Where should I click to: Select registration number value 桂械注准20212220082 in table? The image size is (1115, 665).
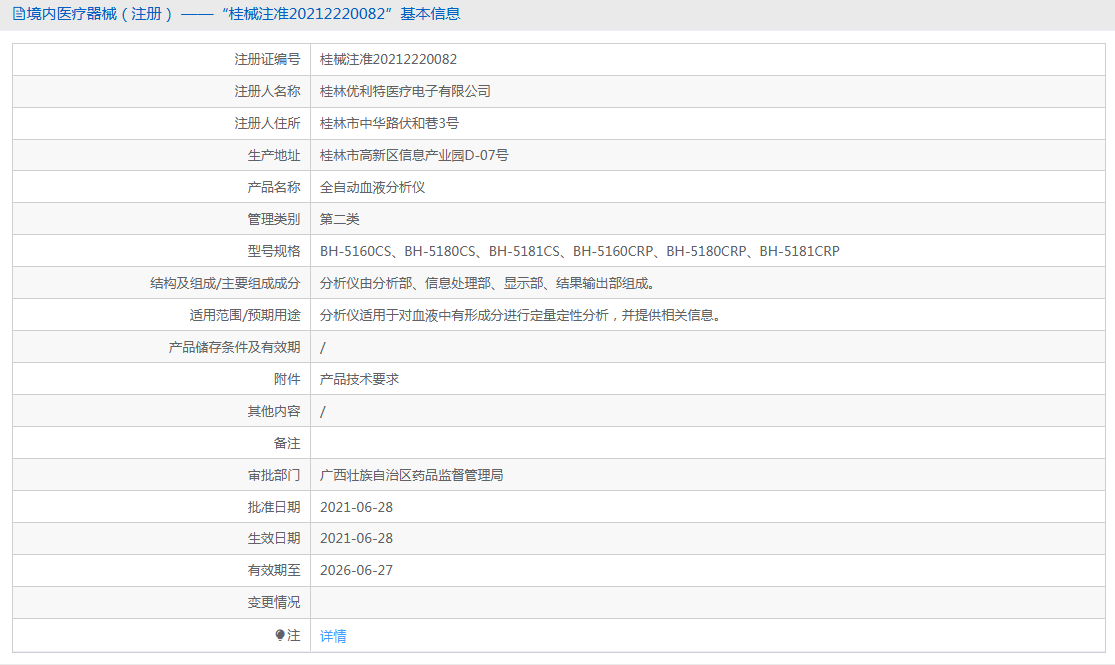pyautogui.click(x=388, y=59)
